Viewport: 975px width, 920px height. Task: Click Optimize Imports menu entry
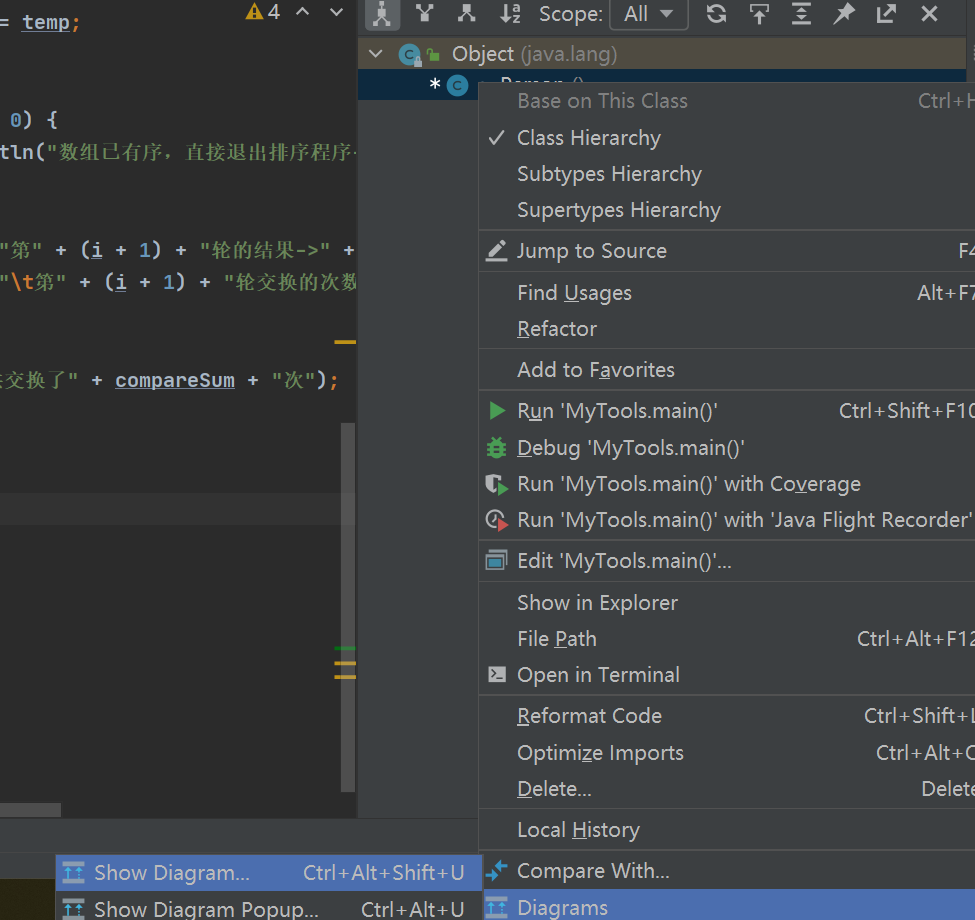pyautogui.click(x=727, y=752)
